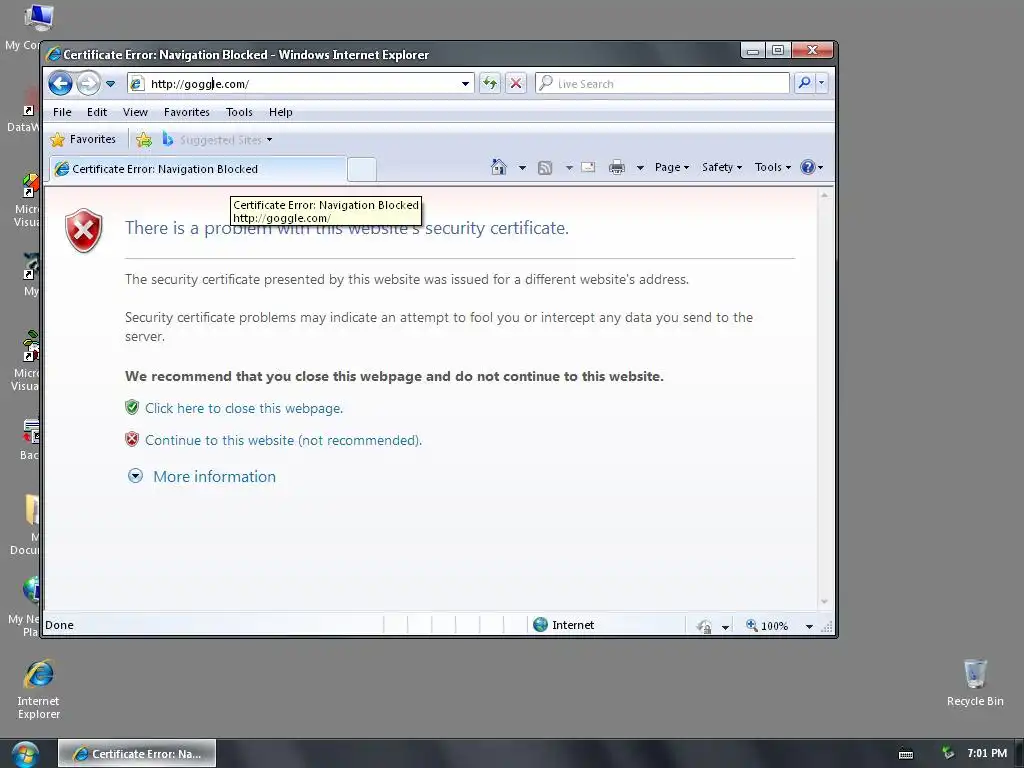Screen dimensions: 1024x768
Task: Click the Home page icon
Action: click(x=498, y=167)
